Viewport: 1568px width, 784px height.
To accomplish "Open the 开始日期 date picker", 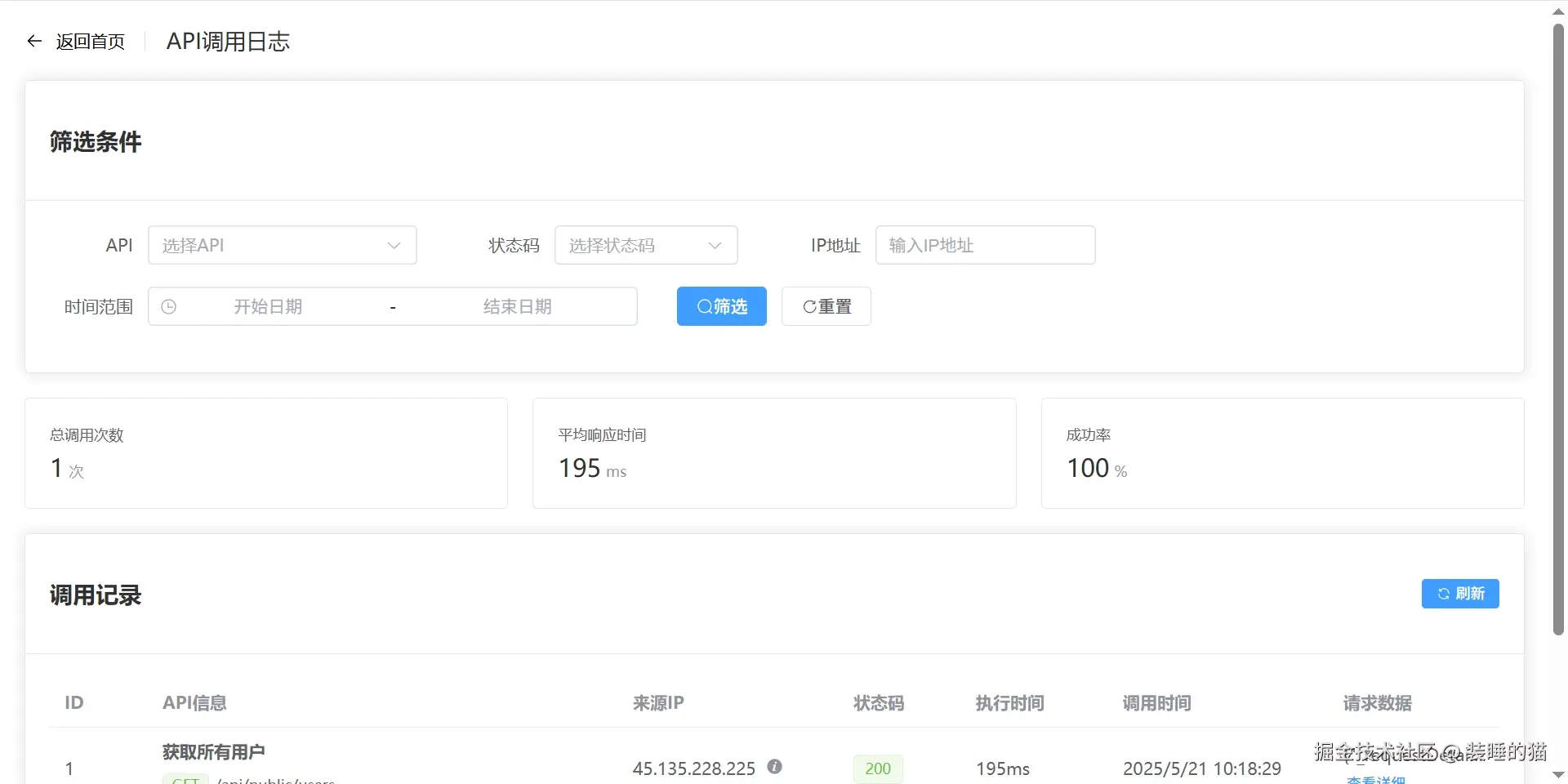I will [268, 306].
